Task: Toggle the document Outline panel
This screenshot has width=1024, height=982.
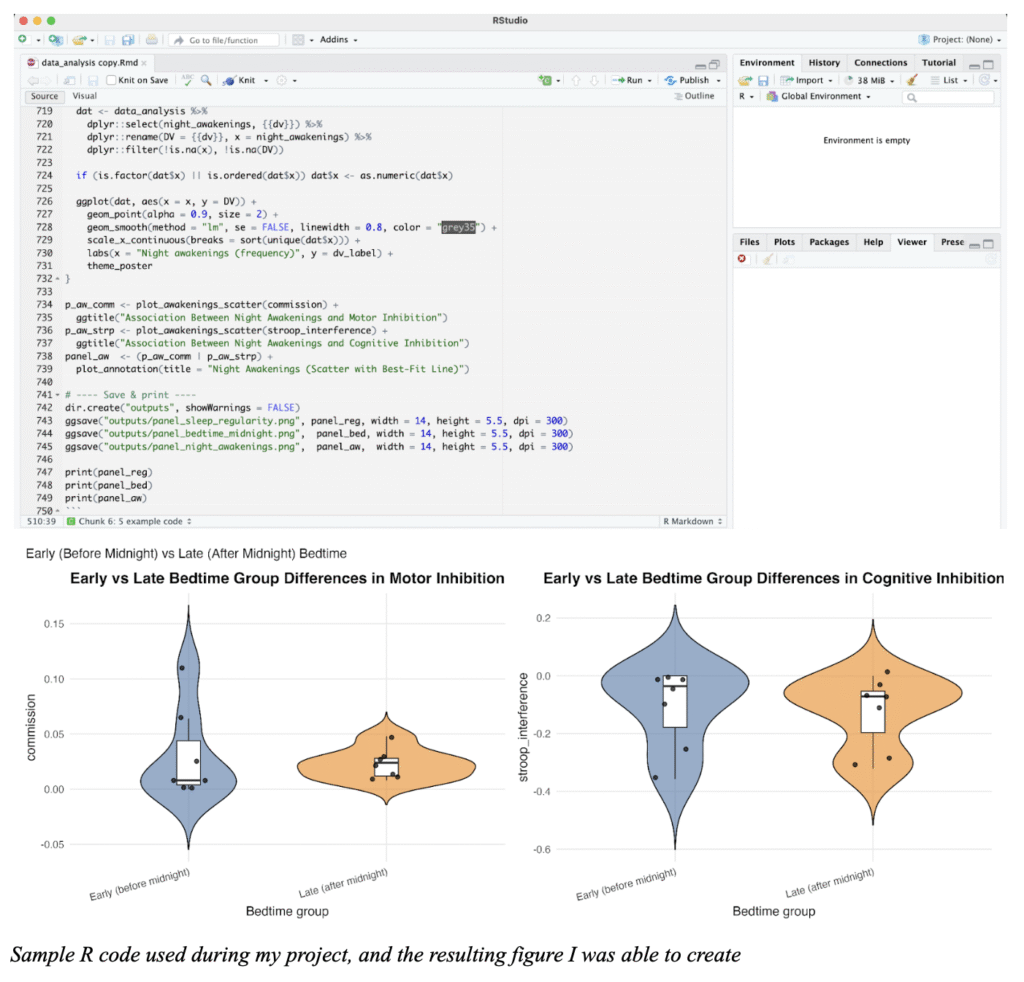Action: [x=694, y=96]
